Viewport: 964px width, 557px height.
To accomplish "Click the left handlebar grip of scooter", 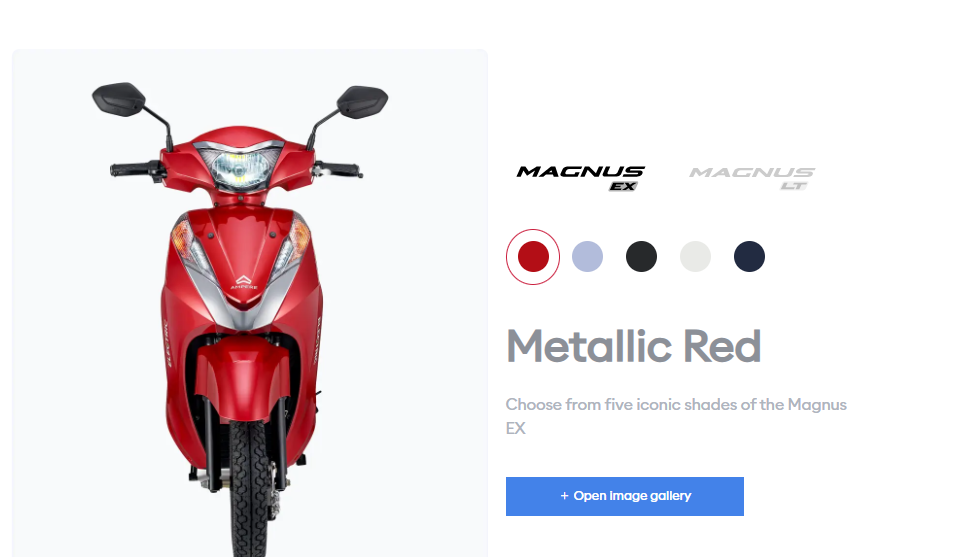I will point(130,169).
